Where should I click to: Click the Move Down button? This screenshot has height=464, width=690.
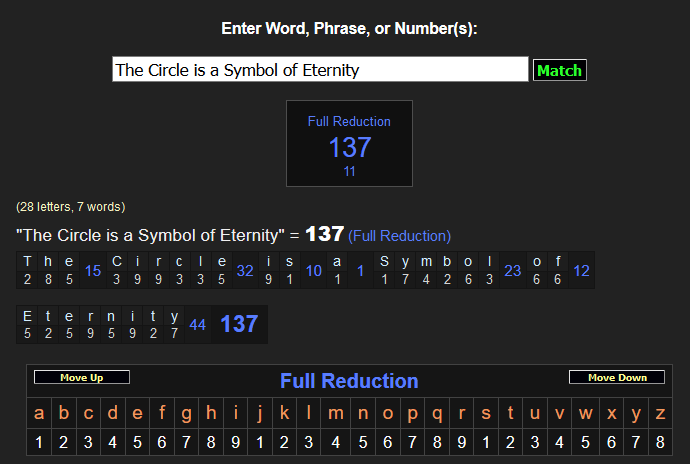[616, 378]
